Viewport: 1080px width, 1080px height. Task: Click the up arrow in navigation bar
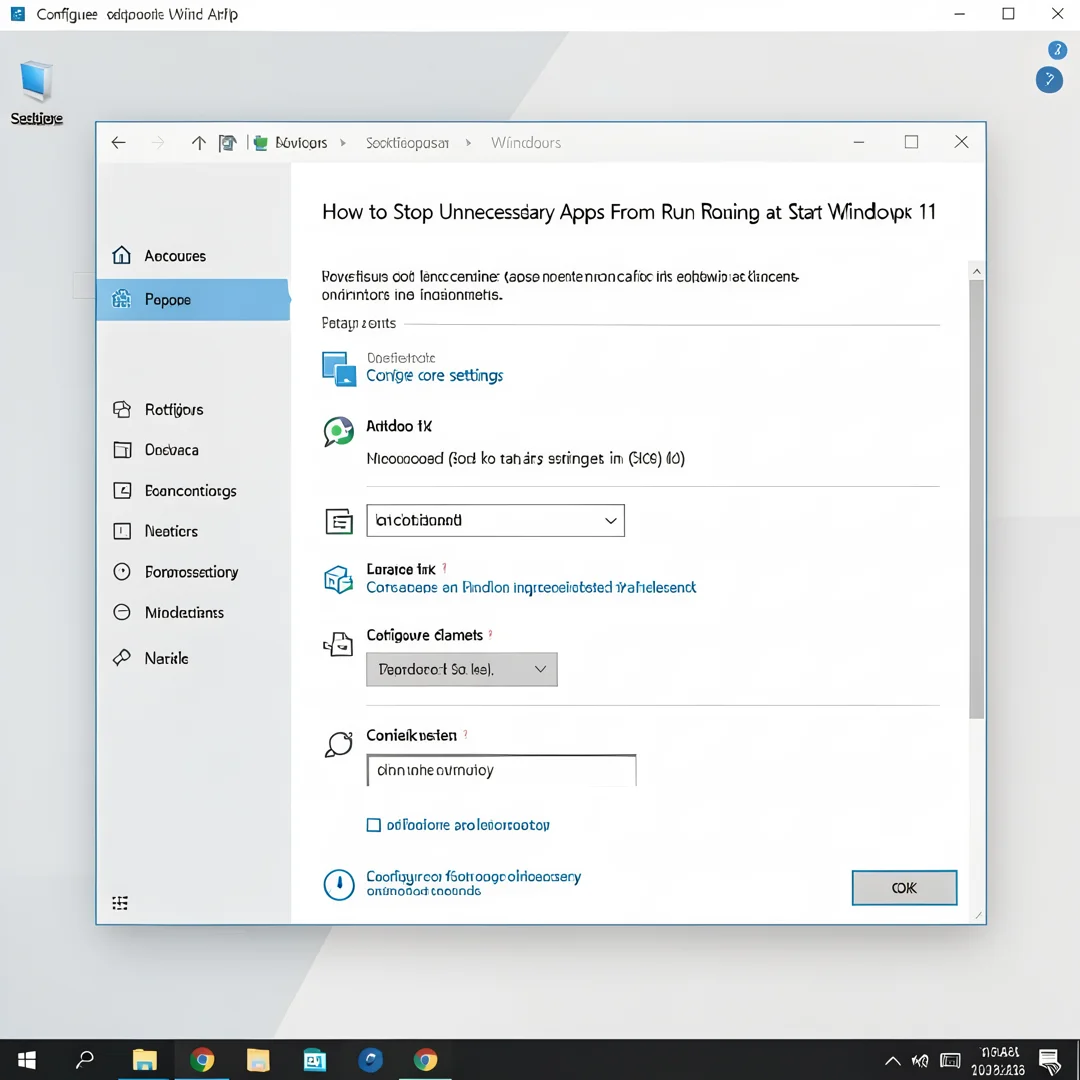tap(198, 143)
